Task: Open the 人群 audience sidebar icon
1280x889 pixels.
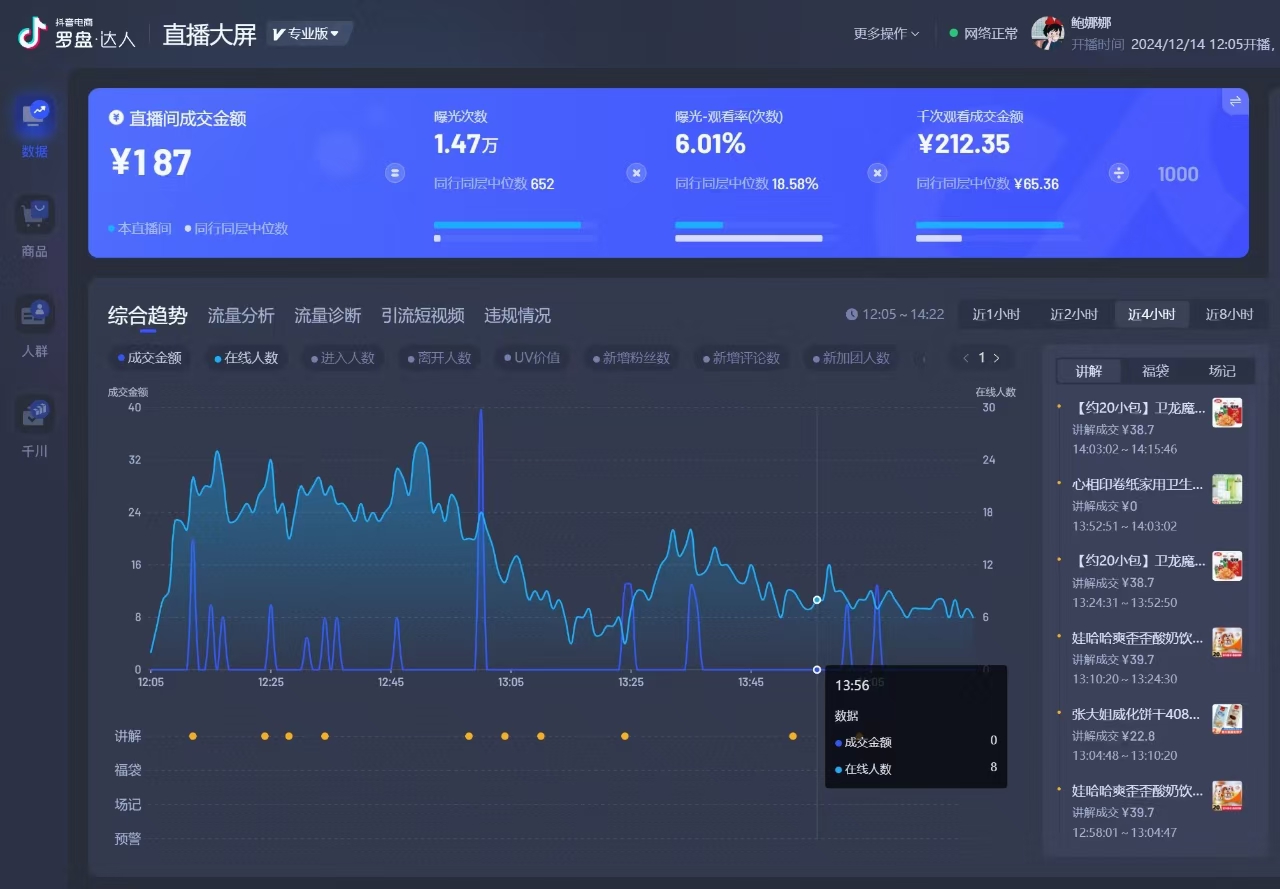Action: (35, 314)
